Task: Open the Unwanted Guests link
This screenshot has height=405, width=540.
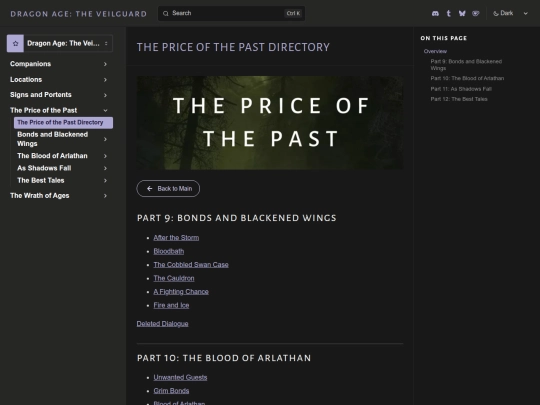Action: [x=180, y=377]
